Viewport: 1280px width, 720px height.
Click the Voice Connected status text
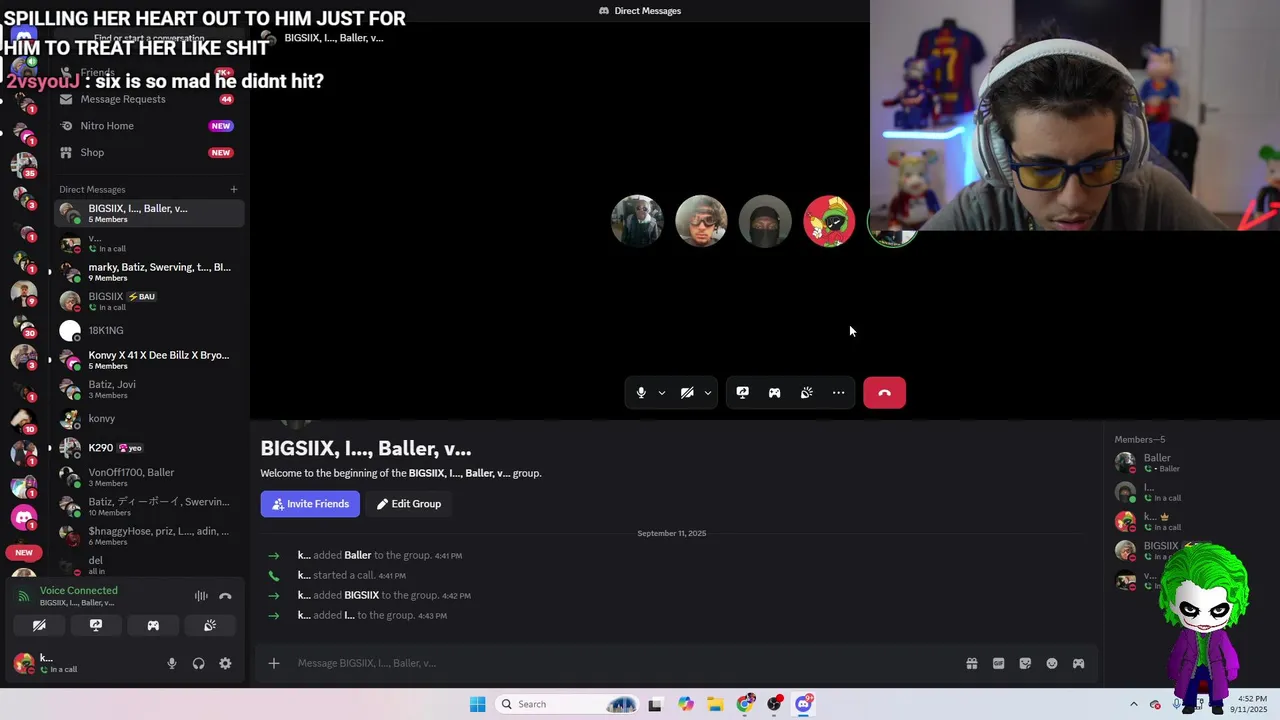tap(79, 590)
